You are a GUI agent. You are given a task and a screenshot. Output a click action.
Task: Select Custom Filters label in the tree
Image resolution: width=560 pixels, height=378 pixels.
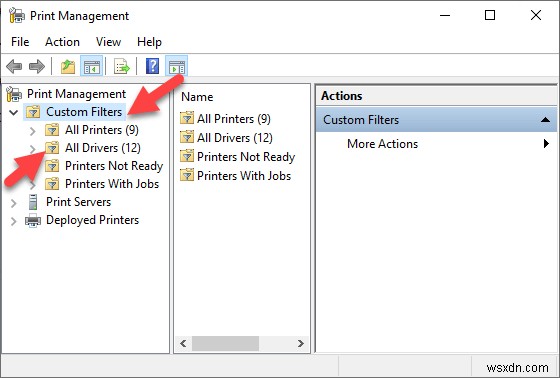84,112
